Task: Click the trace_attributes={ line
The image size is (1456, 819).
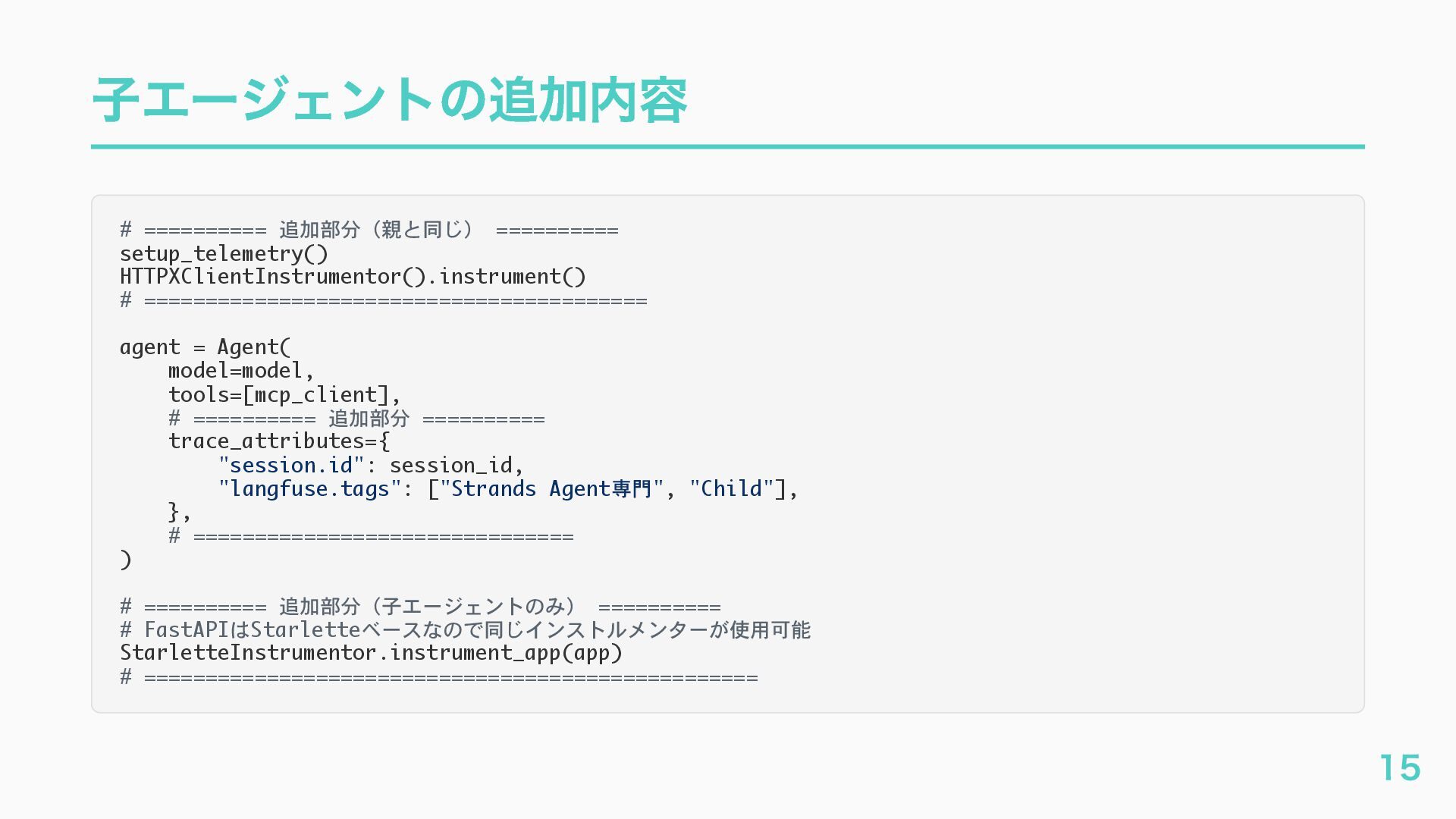Action: tap(278, 441)
